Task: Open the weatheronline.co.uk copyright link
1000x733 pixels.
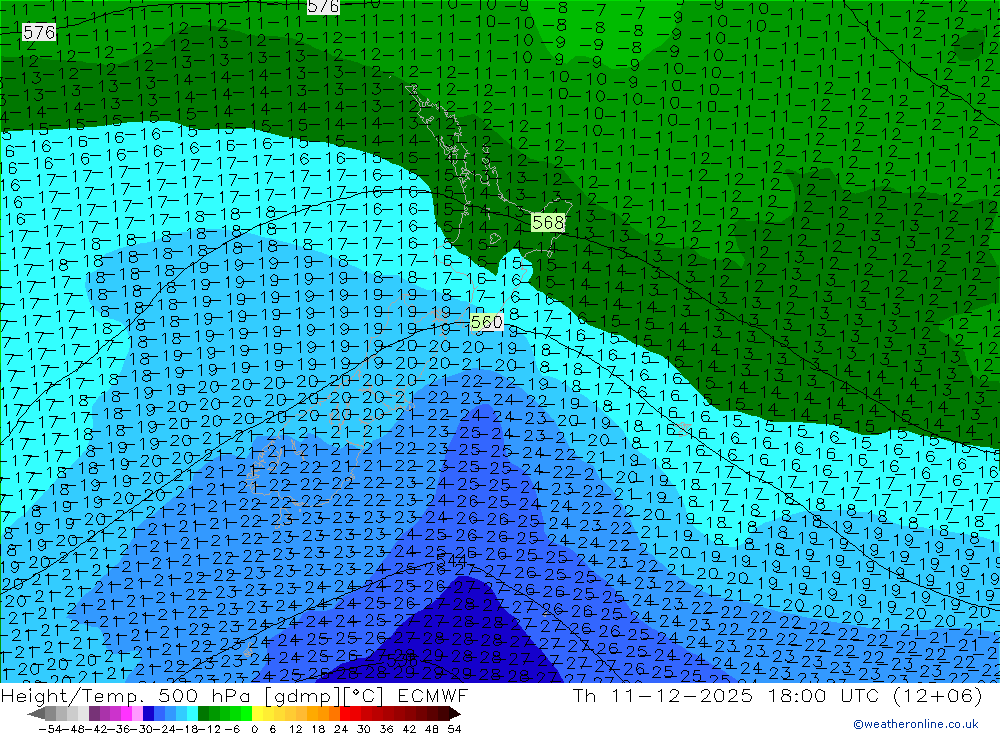Action: pos(915,724)
